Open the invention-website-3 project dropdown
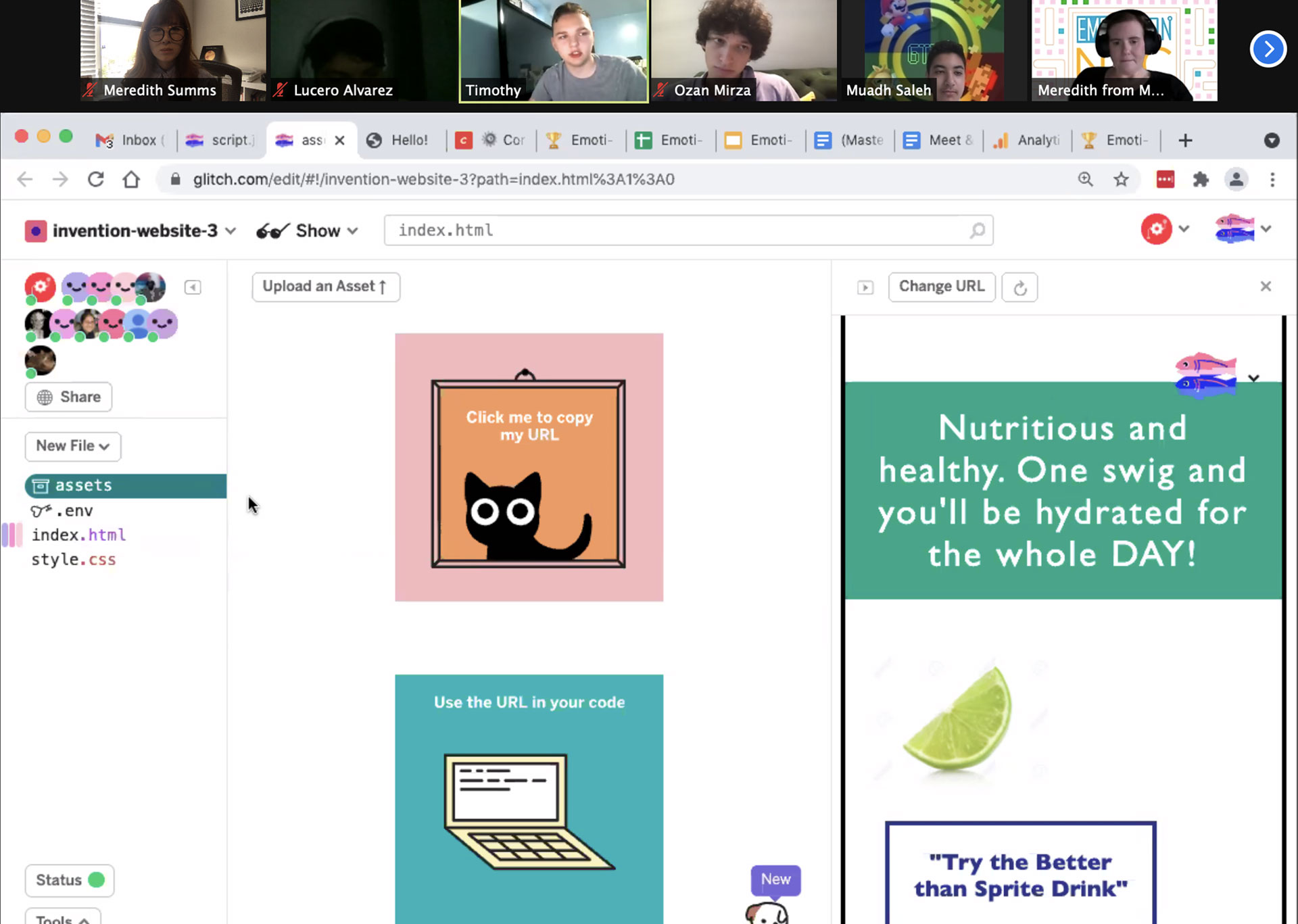The width and height of the screenshot is (1298, 924). pos(130,230)
